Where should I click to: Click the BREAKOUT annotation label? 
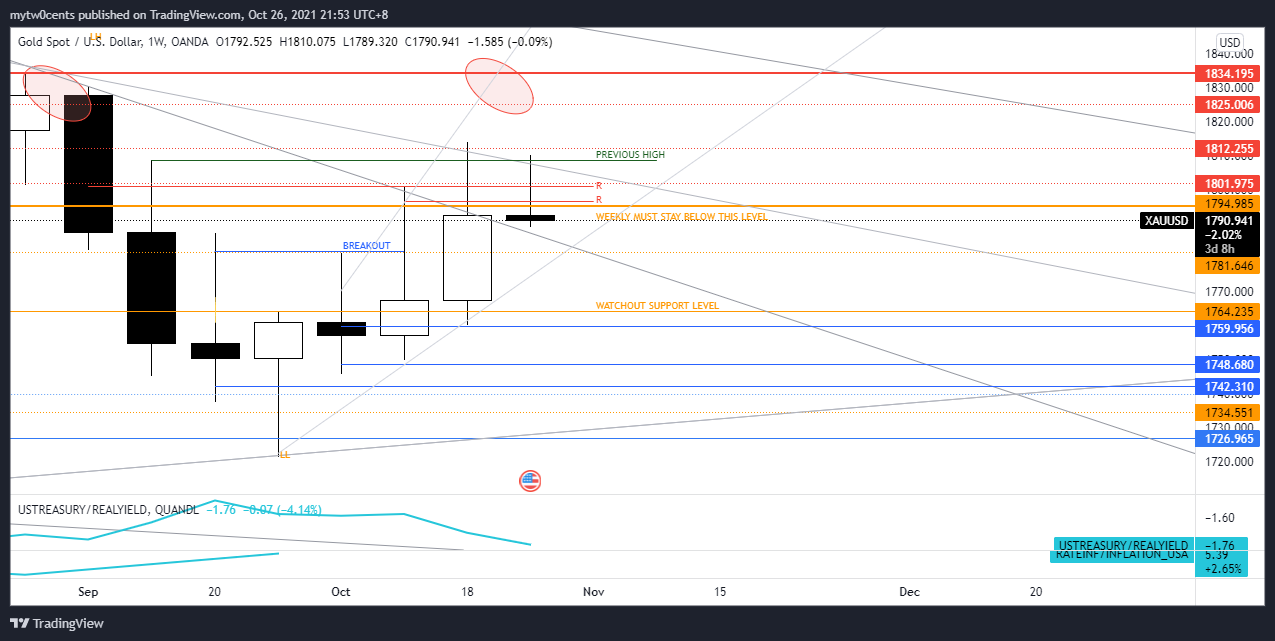click(x=366, y=245)
